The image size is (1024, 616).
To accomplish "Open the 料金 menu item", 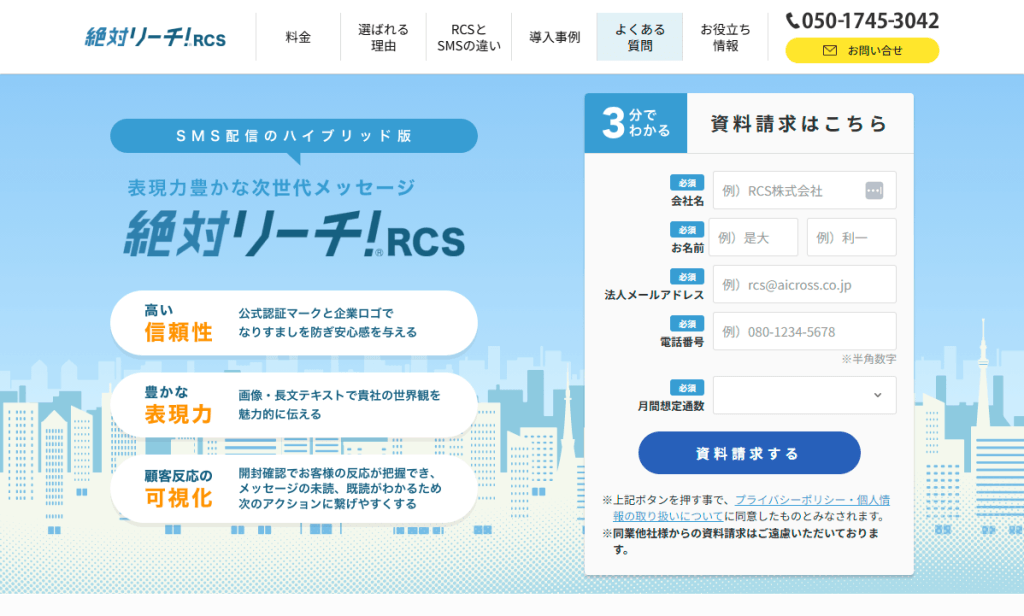I will point(297,37).
